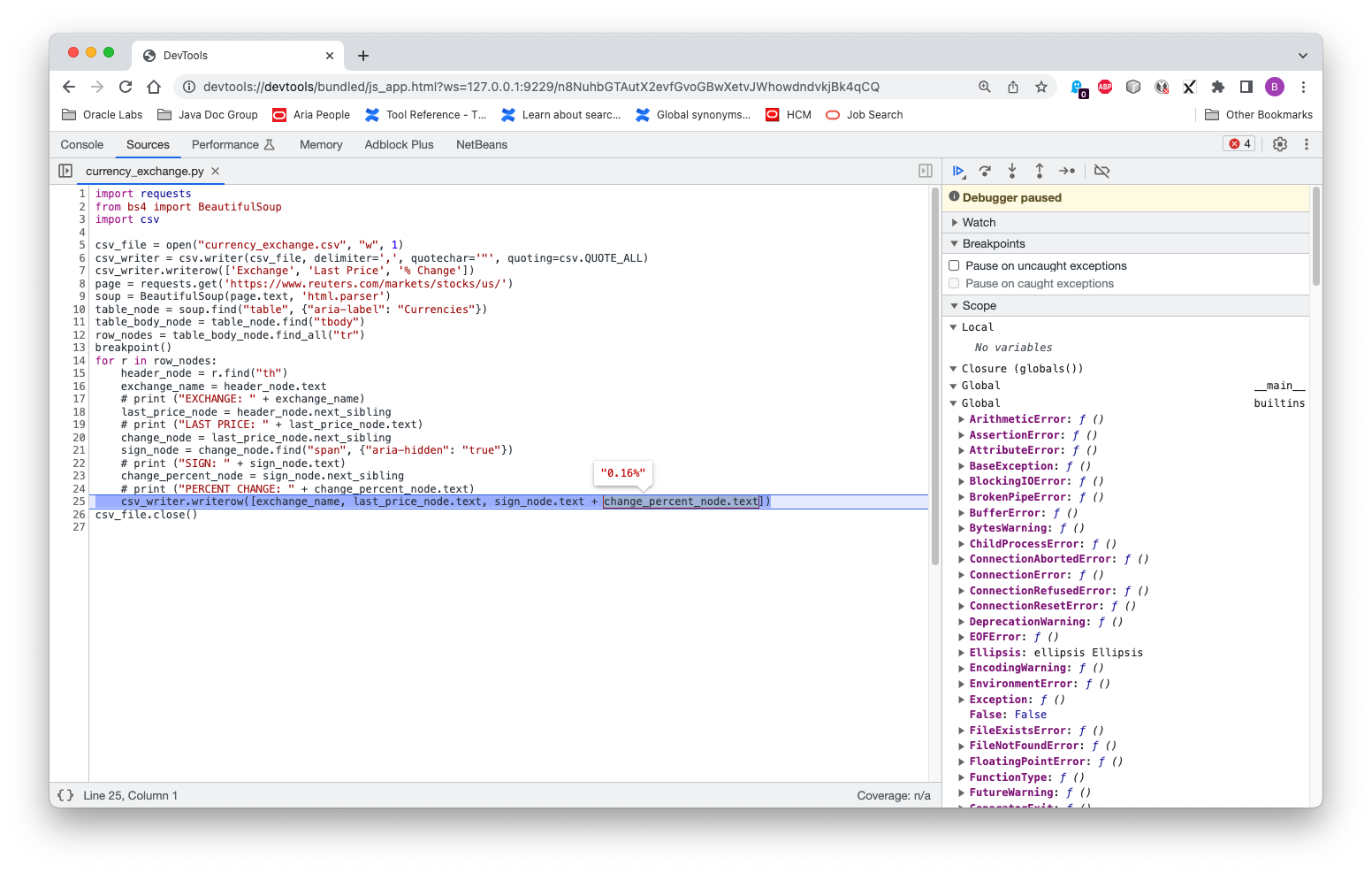The height and width of the screenshot is (873, 1372).
Task: Expand the ArithmeticError global variable
Action: (962, 418)
